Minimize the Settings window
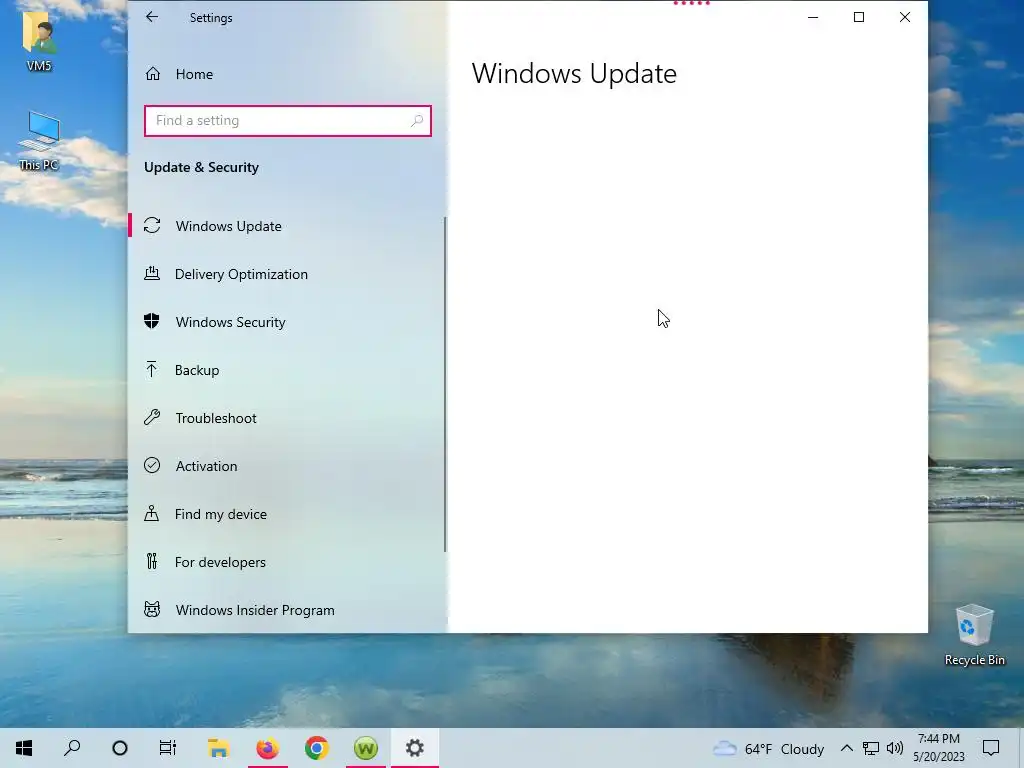 tap(813, 18)
